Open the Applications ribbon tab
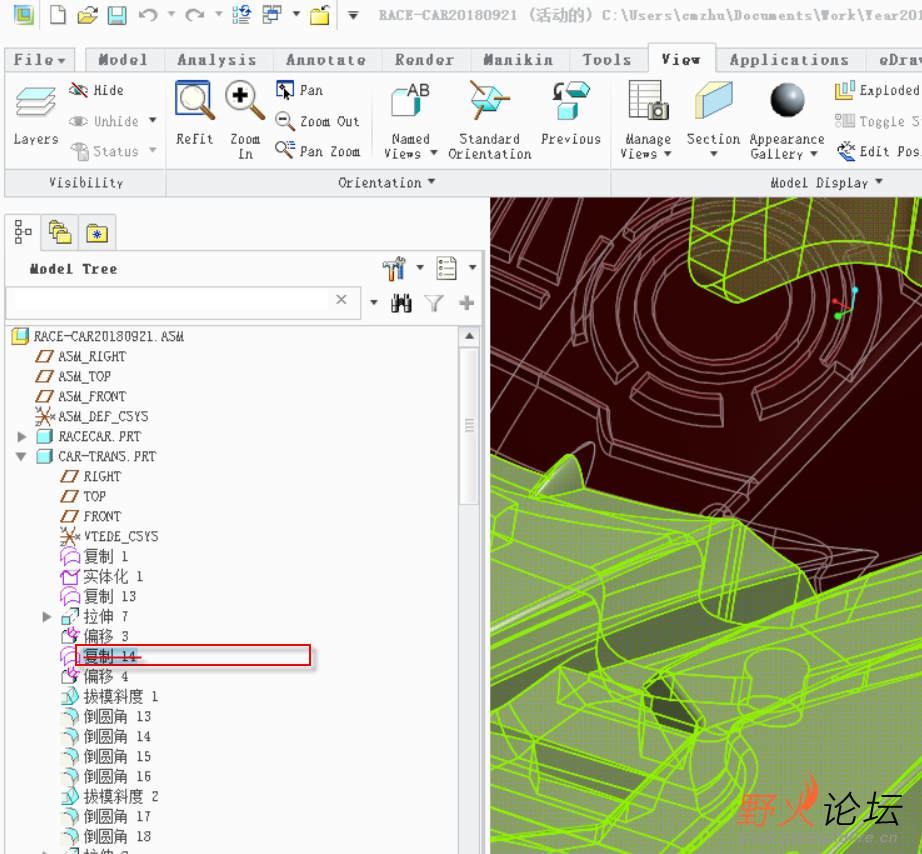The image size is (922, 854). [789, 59]
